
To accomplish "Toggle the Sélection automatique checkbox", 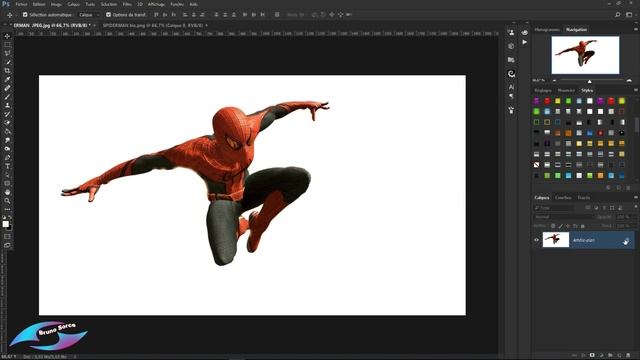I will point(25,15).
